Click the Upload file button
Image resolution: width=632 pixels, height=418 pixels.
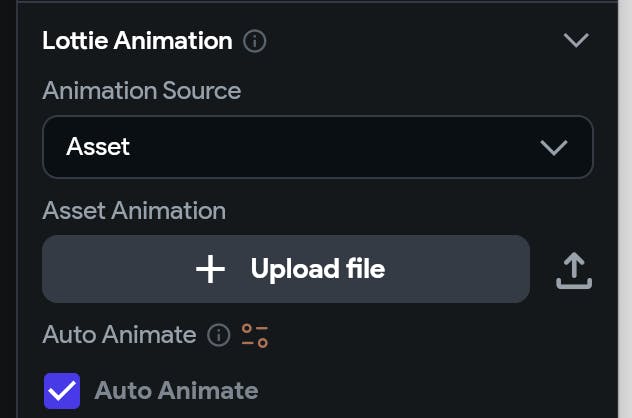286,269
